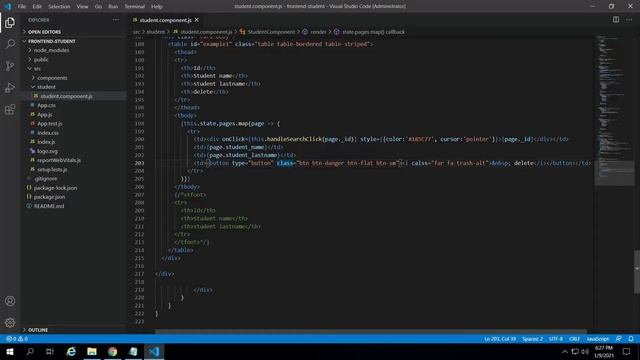Open the notepad app on taskbar
640x360 pixels.
pos(133,351)
